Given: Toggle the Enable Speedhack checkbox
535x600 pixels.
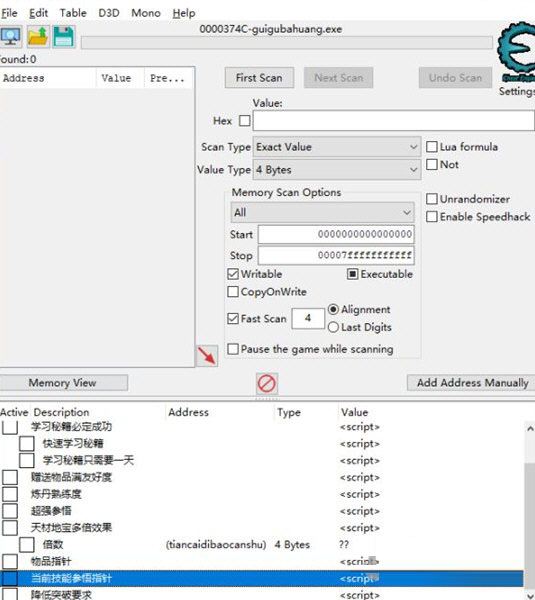Looking at the screenshot, I should (432, 217).
